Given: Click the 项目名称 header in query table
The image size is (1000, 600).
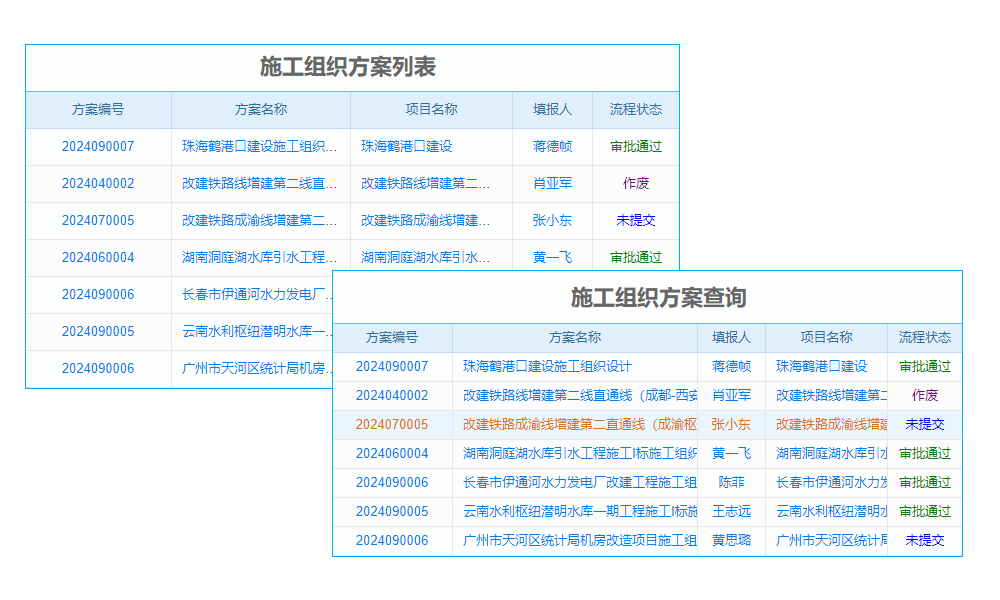Looking at the screenshot, I should pyautogui.click(x=826, y=338).
